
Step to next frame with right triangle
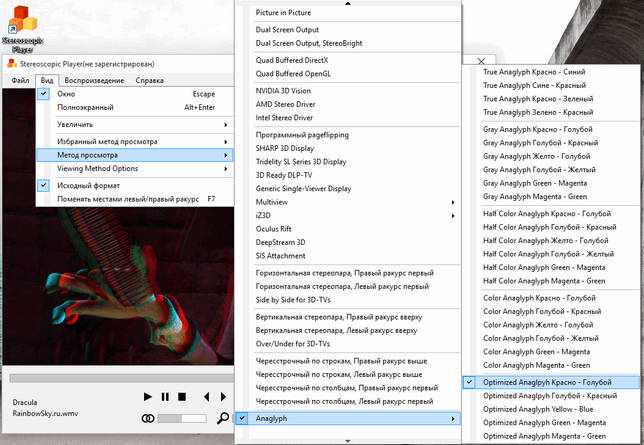[223, 397]
